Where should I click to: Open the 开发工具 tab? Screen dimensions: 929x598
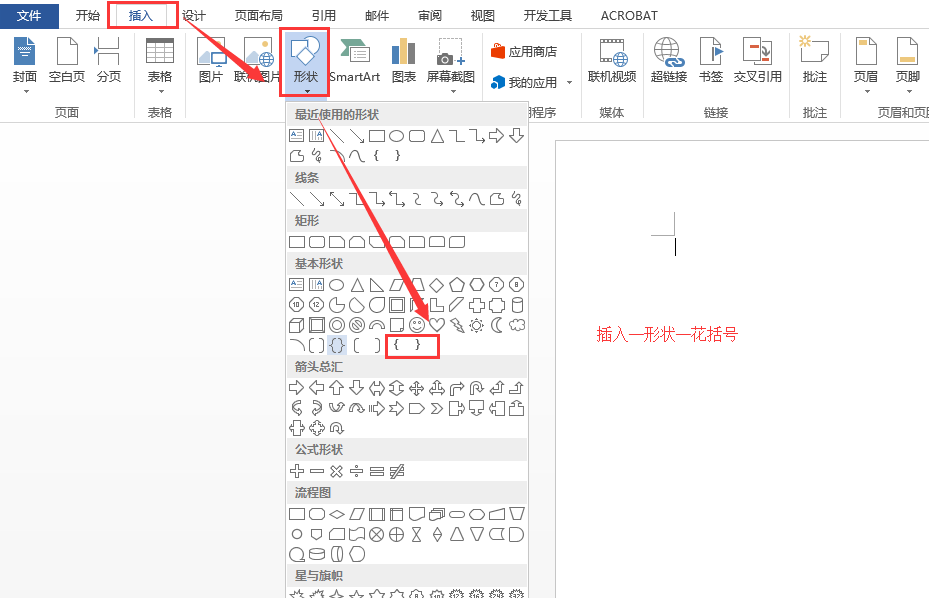(x=547, y=15)
